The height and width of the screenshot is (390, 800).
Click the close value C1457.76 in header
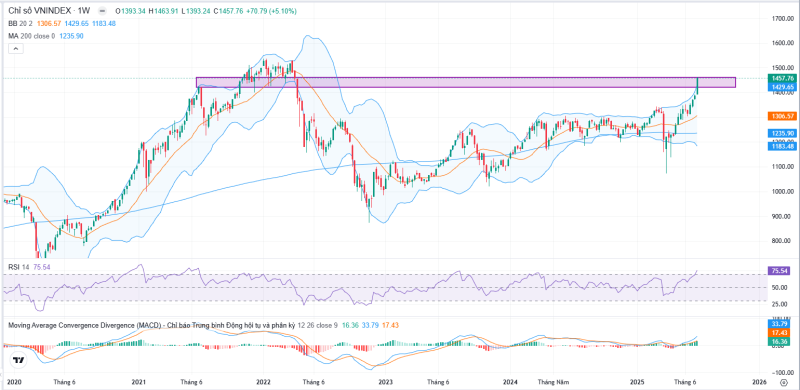pyautogui.click(x=228, y=11)
